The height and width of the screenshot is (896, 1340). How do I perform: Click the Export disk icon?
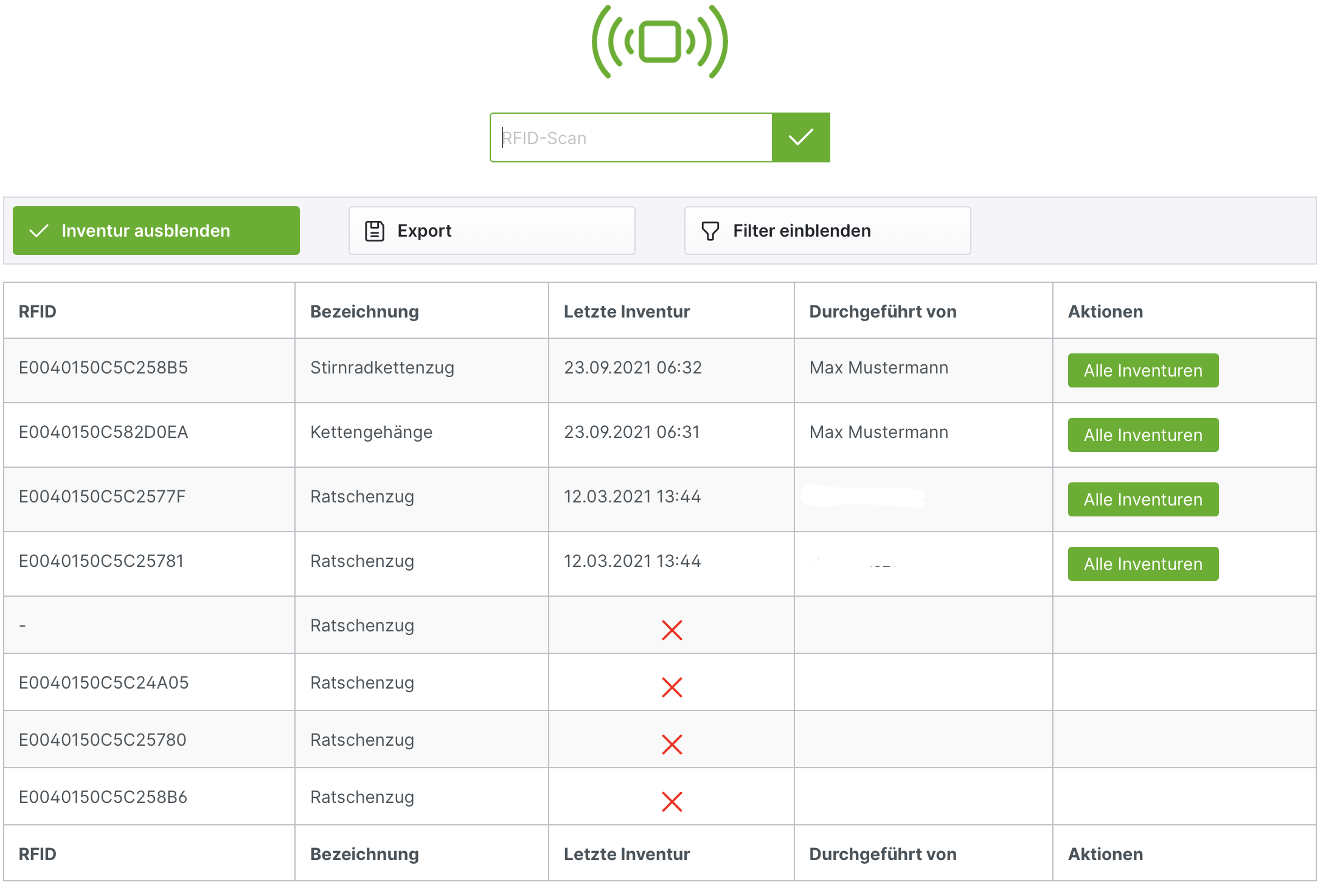pos(374,231)
